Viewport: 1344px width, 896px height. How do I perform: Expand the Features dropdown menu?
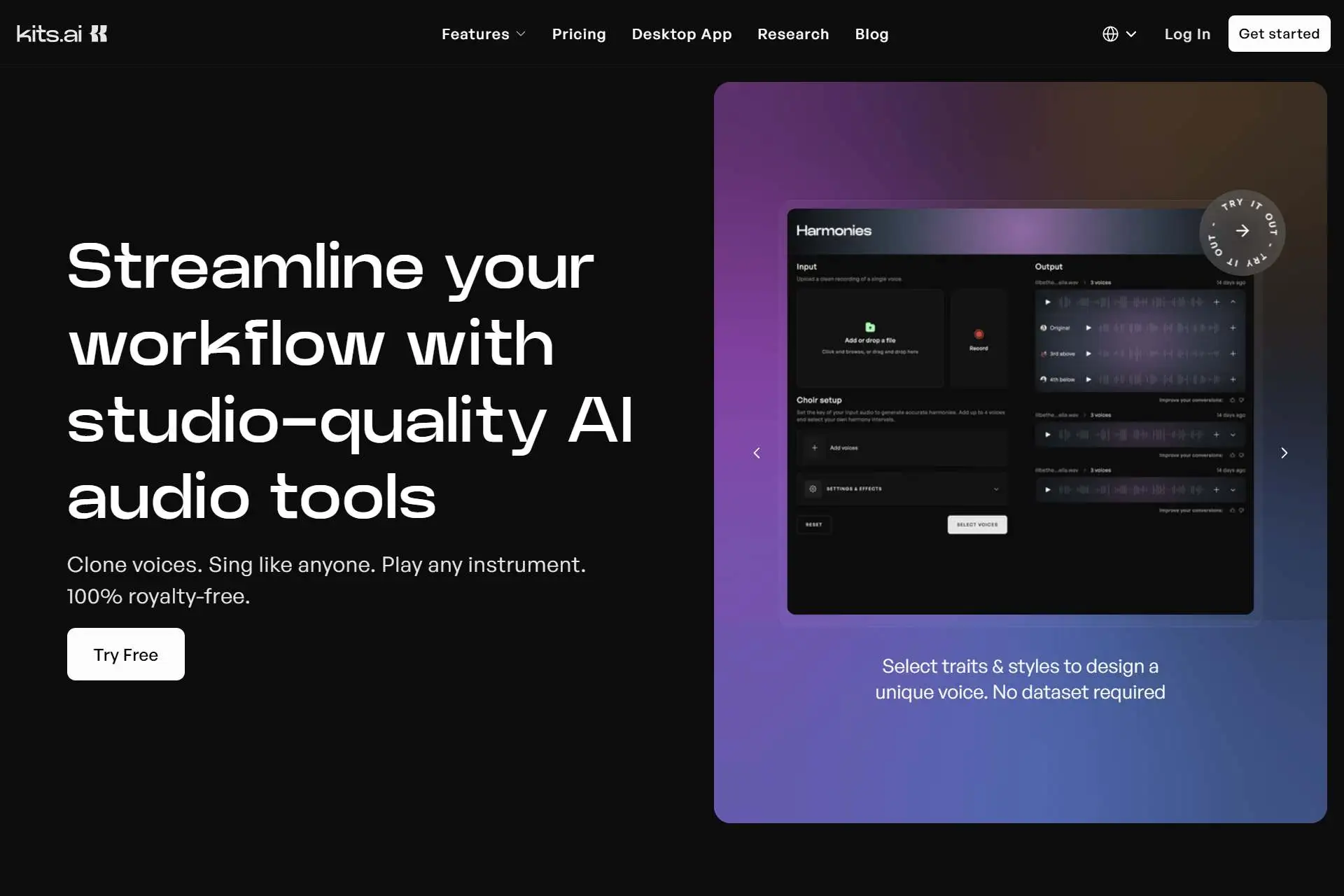click(x=484, y=33)
